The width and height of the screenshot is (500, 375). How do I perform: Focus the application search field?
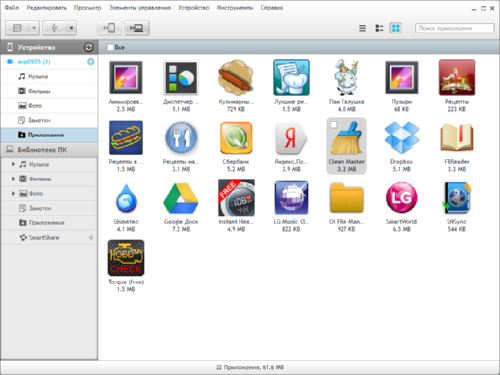(455, 28)
